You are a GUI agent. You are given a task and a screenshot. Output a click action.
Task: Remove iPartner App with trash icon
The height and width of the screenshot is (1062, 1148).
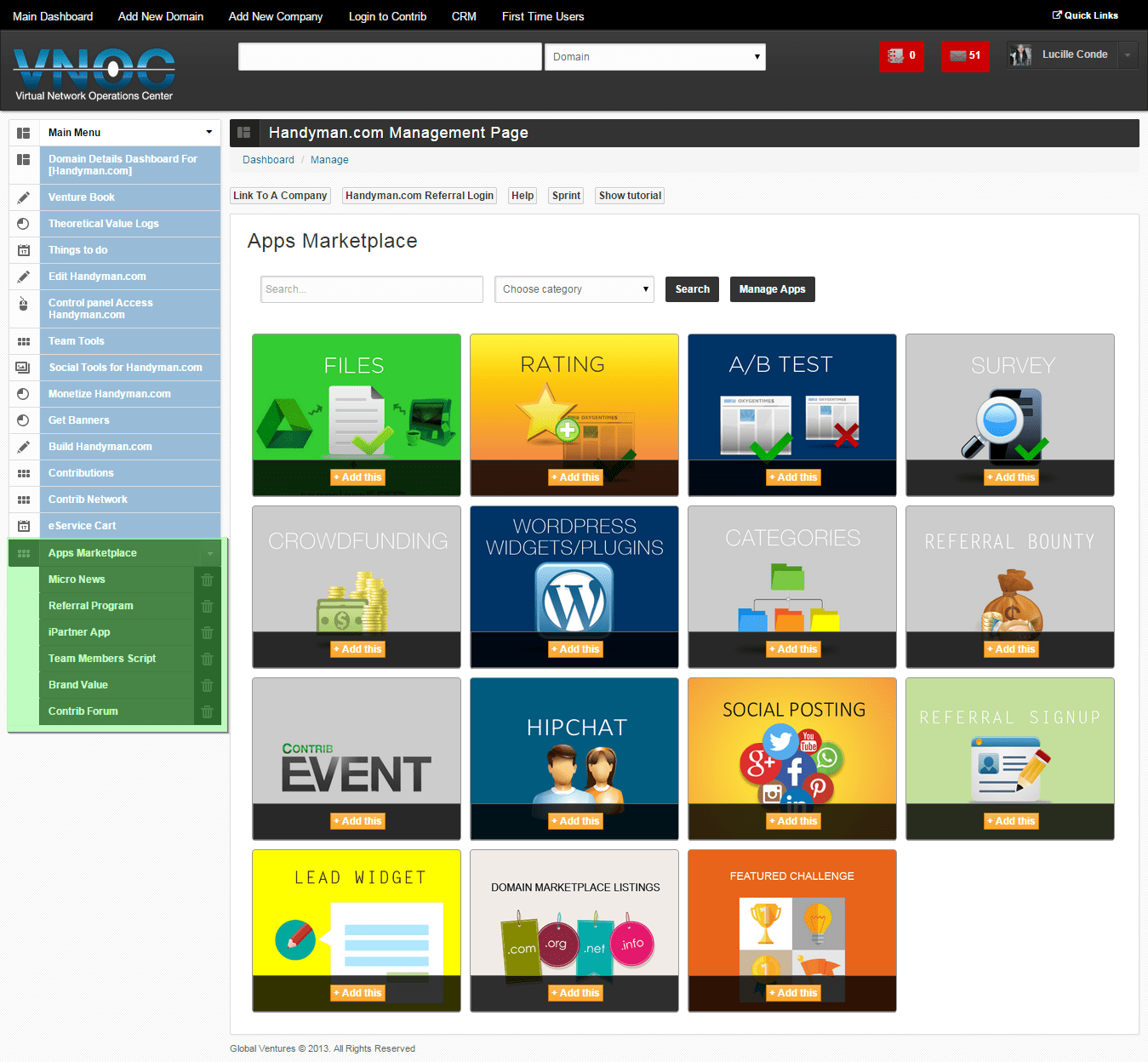(207, 632)
